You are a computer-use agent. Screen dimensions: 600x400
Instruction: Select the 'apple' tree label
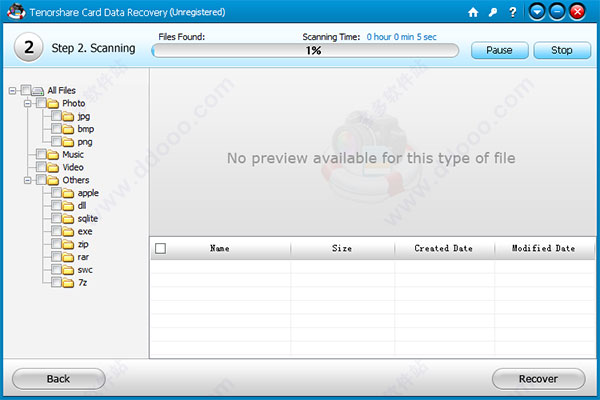click(88, 193)
